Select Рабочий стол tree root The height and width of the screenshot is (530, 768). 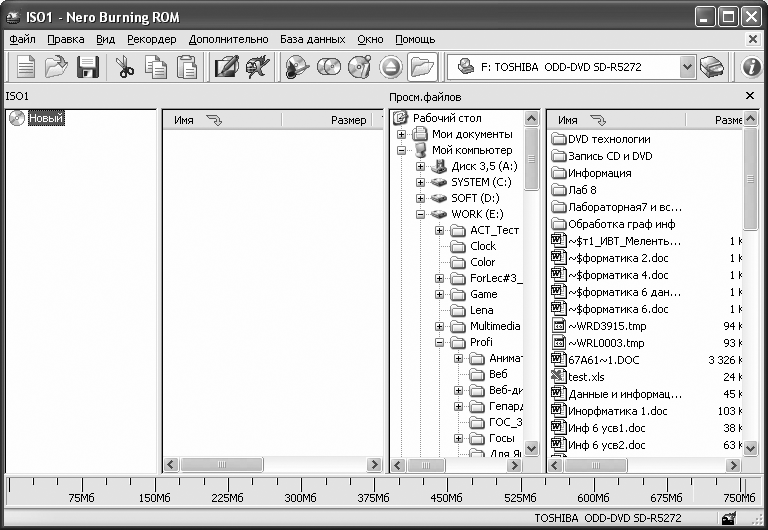click(x=447, y=118)
